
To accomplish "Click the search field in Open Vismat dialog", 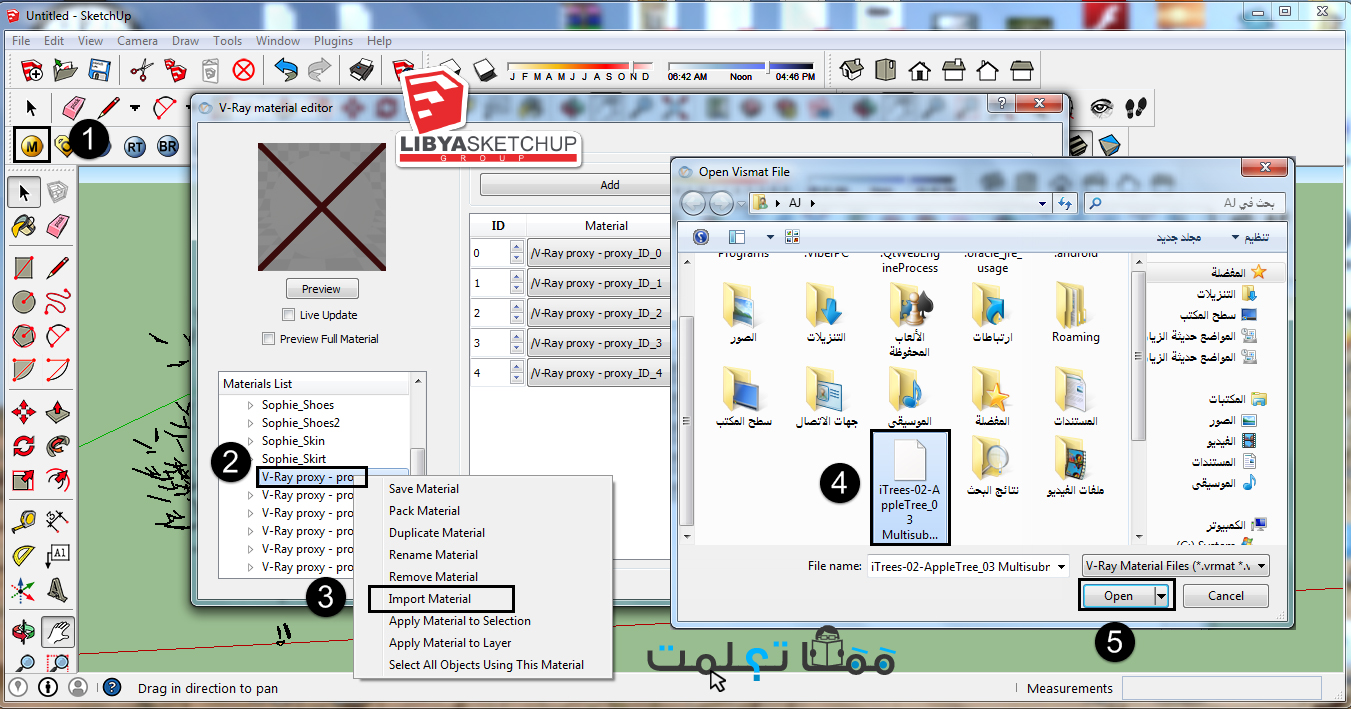I will (x=1185, y=203).
